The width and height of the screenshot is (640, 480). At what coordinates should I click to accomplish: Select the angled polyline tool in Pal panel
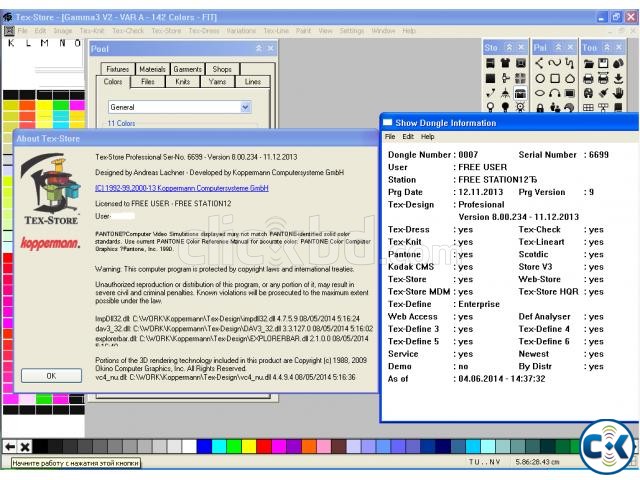click(540, 63)
